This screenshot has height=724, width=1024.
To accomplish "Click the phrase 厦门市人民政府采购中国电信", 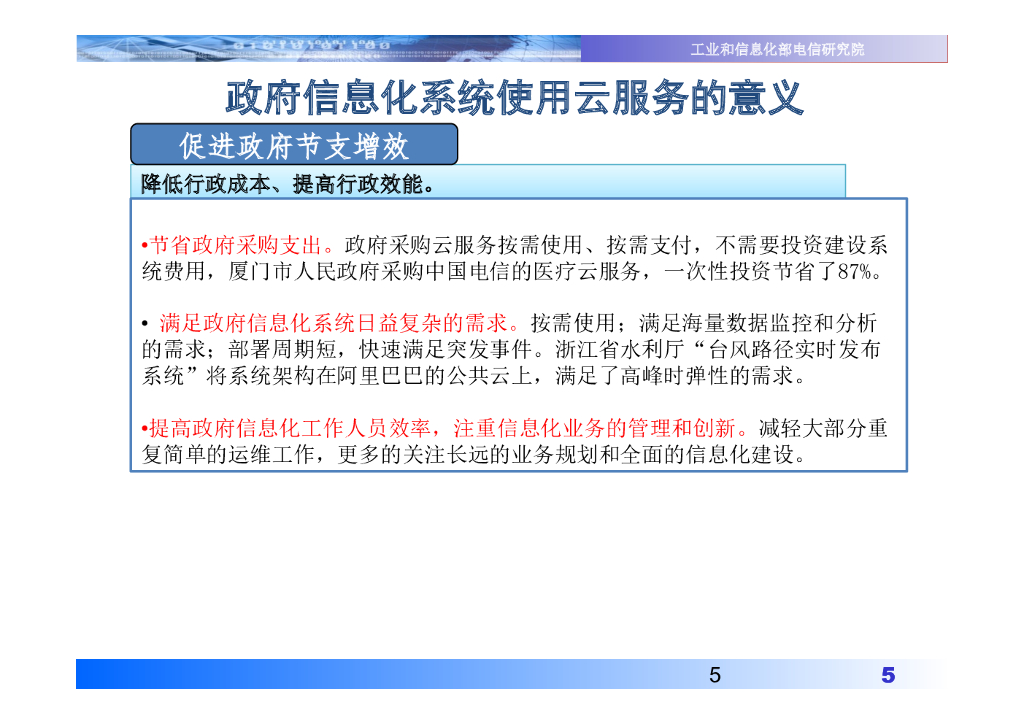I will coord(368,272).
